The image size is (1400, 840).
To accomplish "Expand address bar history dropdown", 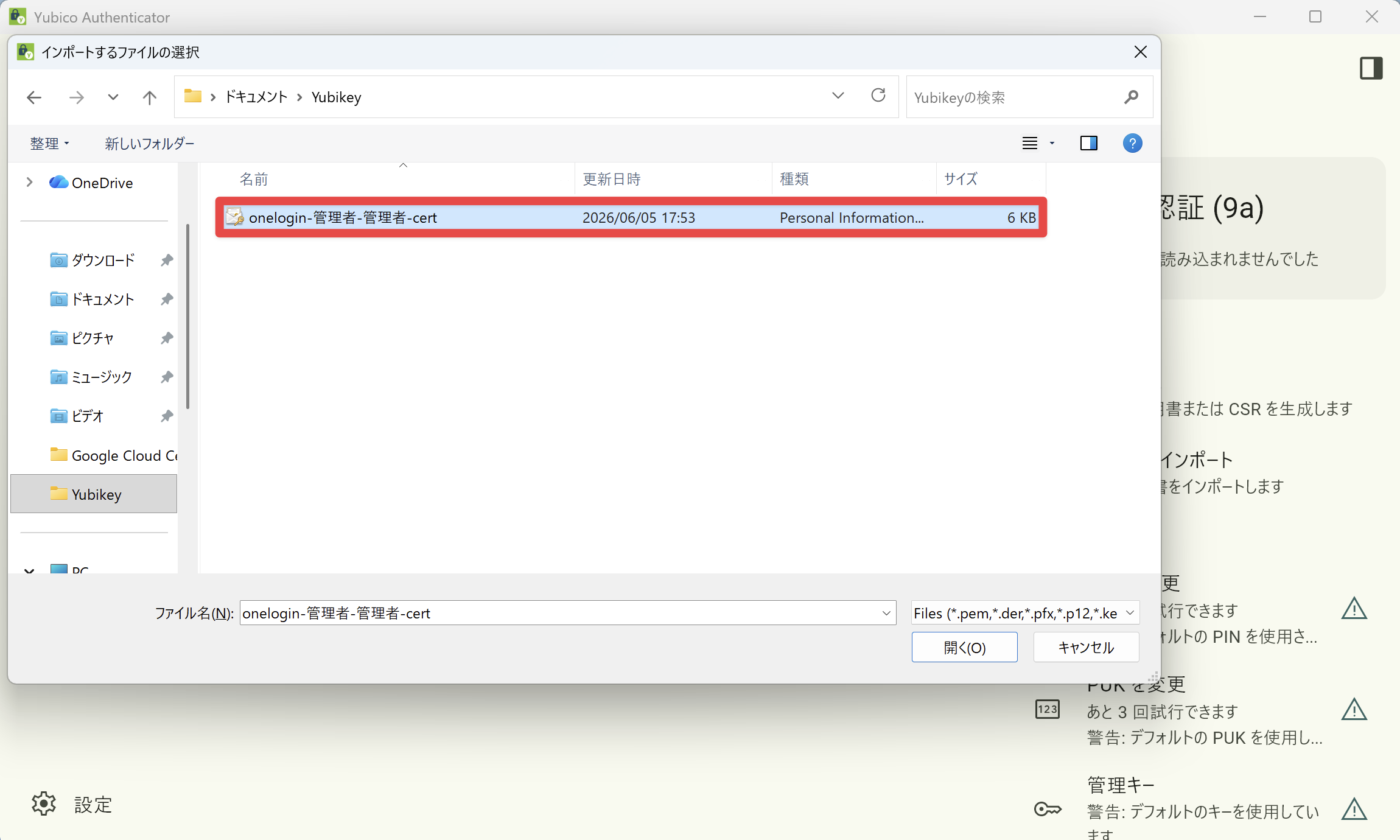I will tap(838, 96).
